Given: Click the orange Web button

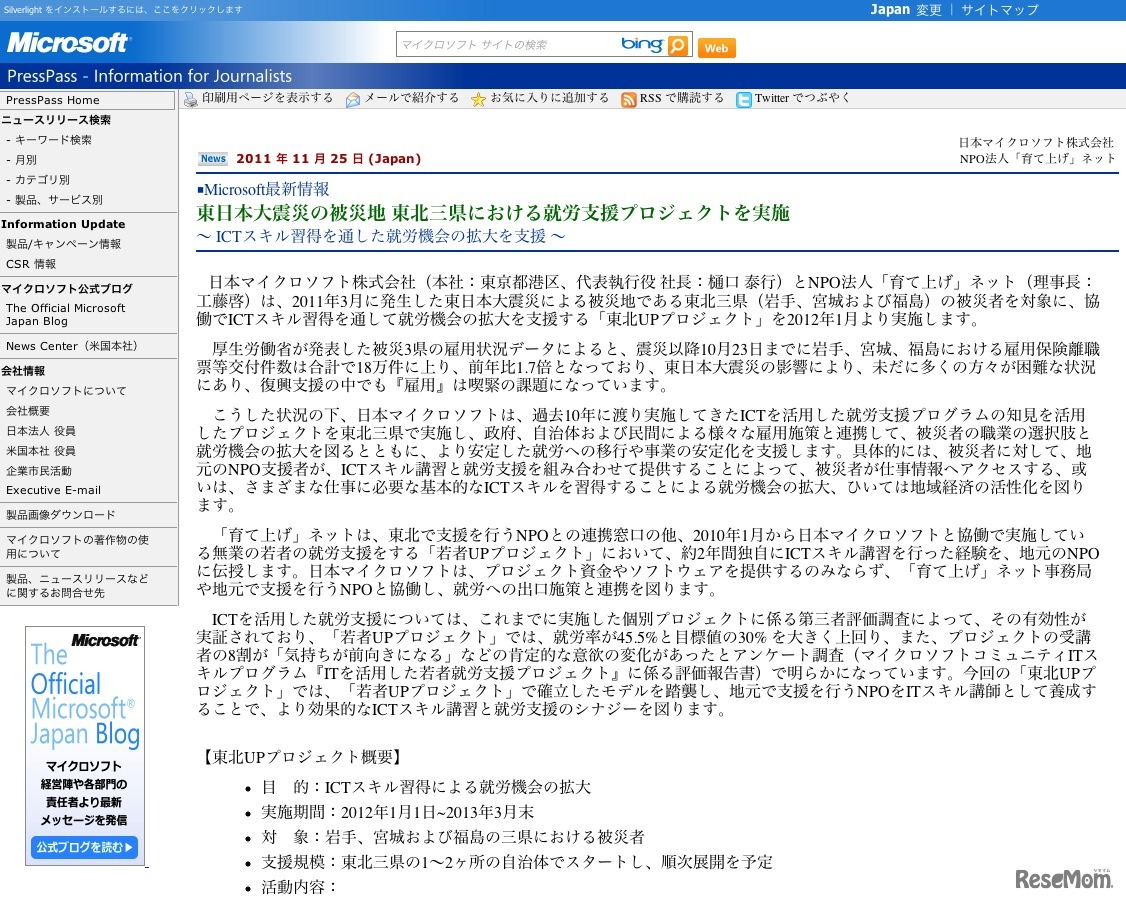Looking at the screenshot, I should tap(716, 48).
